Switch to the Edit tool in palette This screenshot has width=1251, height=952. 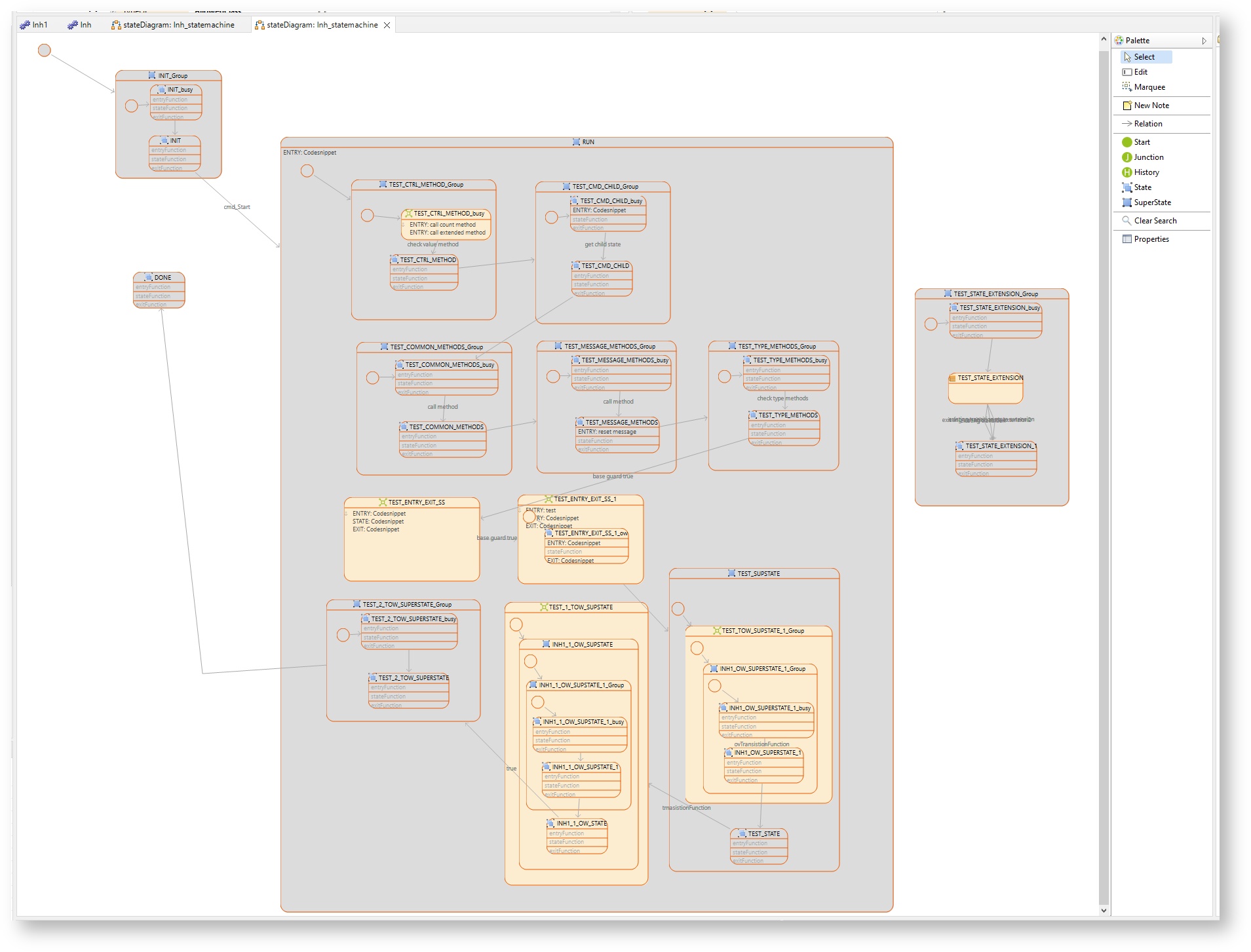[x=1140, y=72]
